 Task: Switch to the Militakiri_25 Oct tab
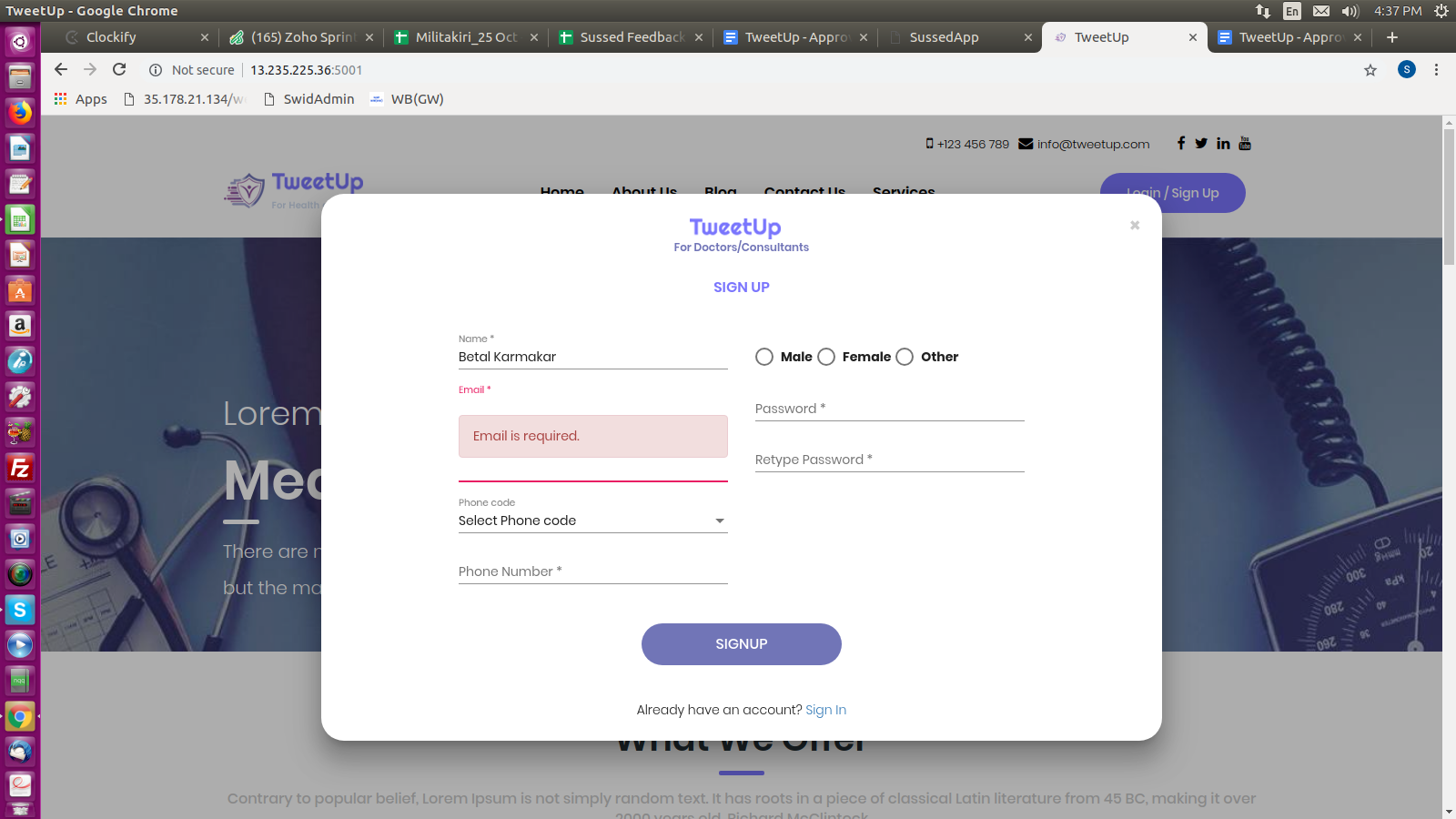pyautogui.click(x=465, y=37)
